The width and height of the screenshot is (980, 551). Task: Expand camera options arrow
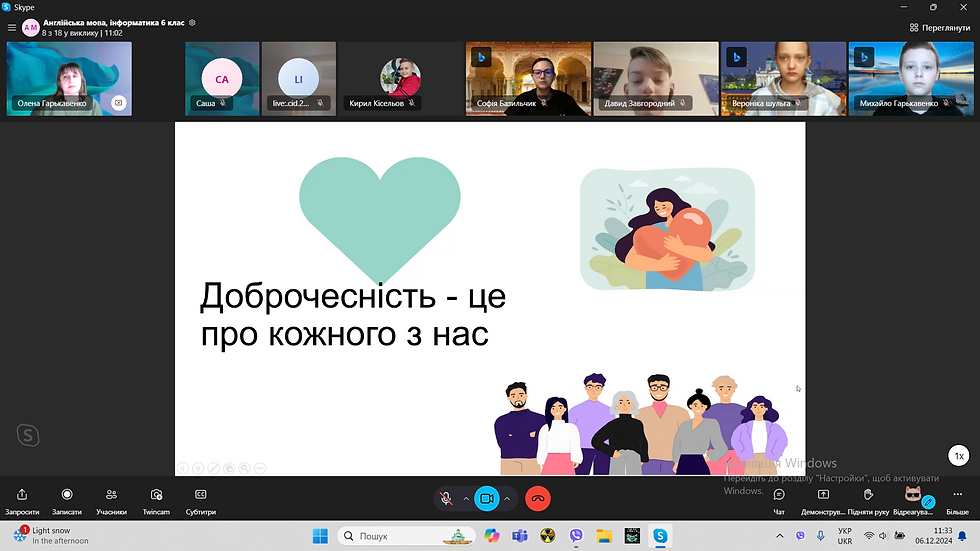pos(507,499)
